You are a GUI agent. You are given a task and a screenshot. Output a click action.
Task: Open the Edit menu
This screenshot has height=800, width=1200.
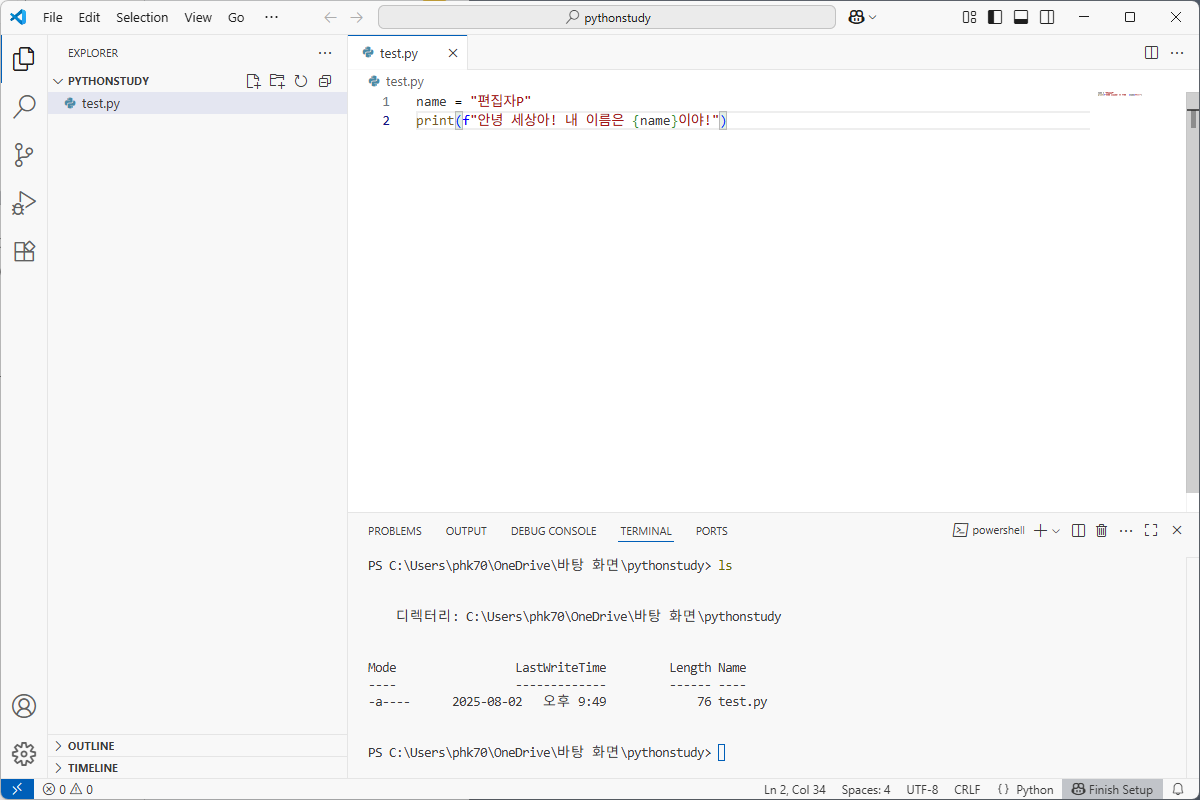point(89,17)
